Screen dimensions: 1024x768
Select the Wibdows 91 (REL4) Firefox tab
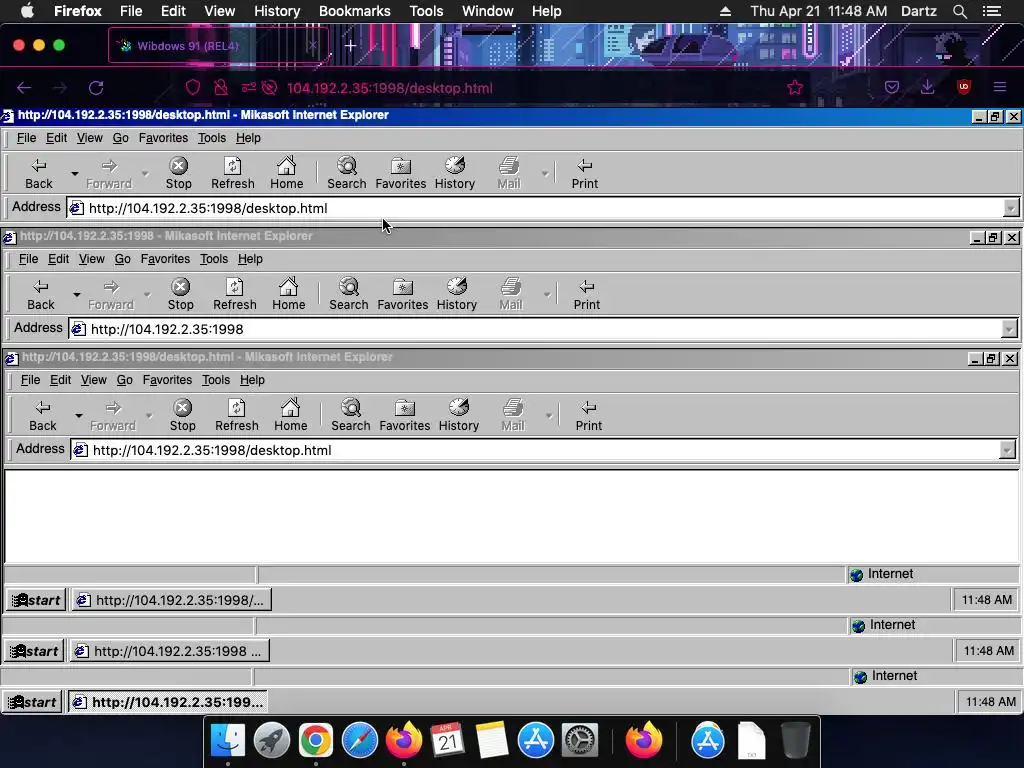[218, 46]
